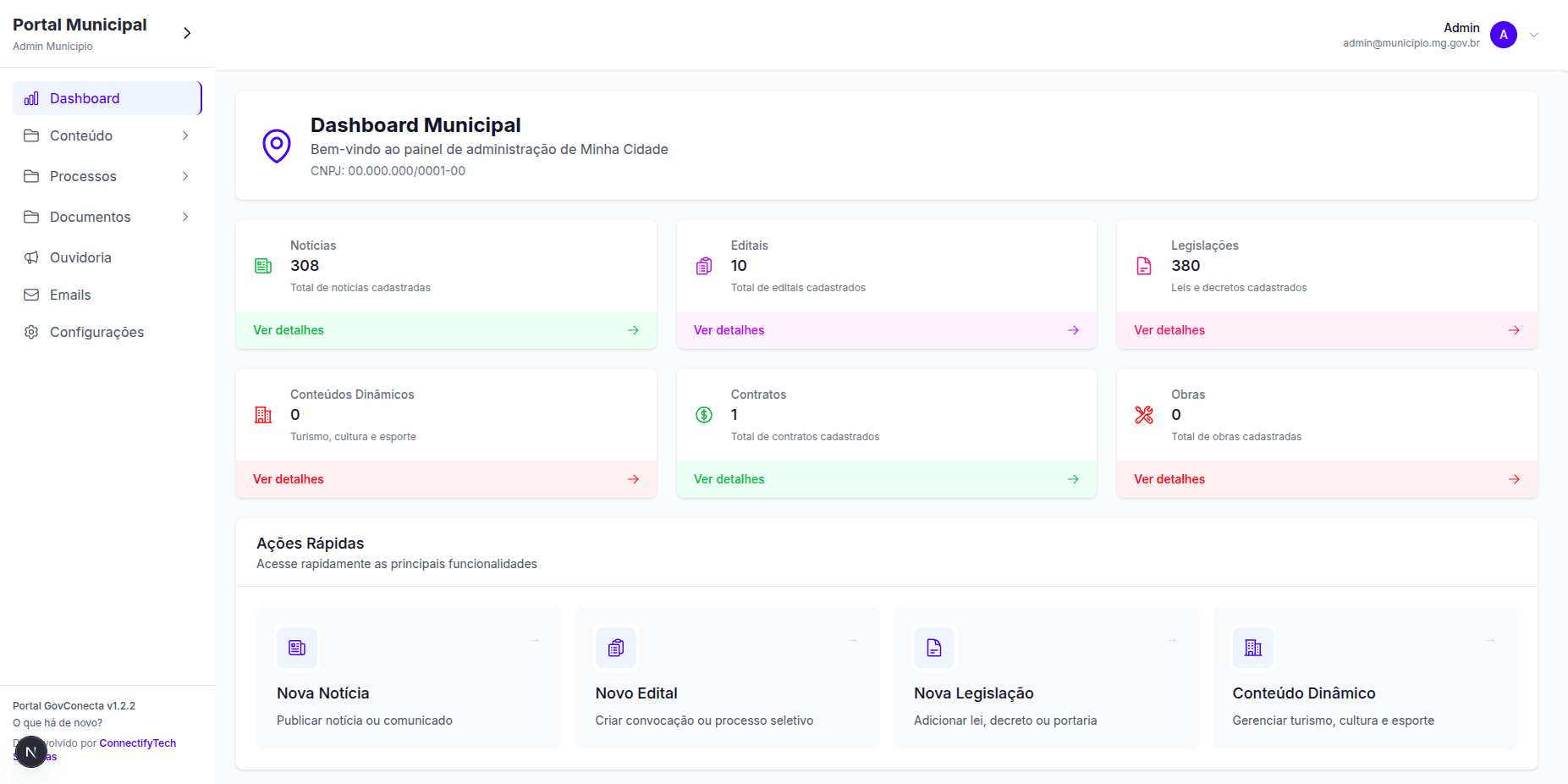The height and width of the screenshot is (784, 1568).
Task: Open Ver detalhes on the Notícias card
Action: pyautogui.click(x=288, y=330)
